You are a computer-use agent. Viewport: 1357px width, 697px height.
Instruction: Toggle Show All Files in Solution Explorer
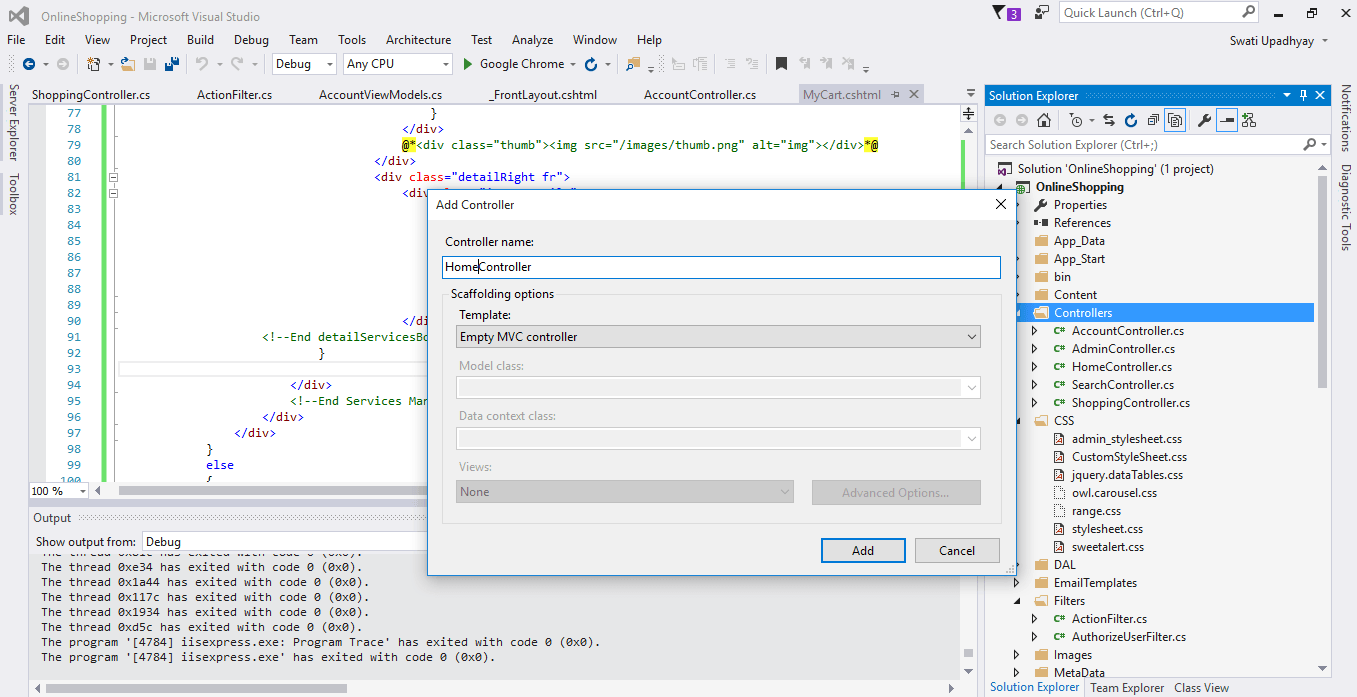pyautogui.click(x=1176, y=119)
